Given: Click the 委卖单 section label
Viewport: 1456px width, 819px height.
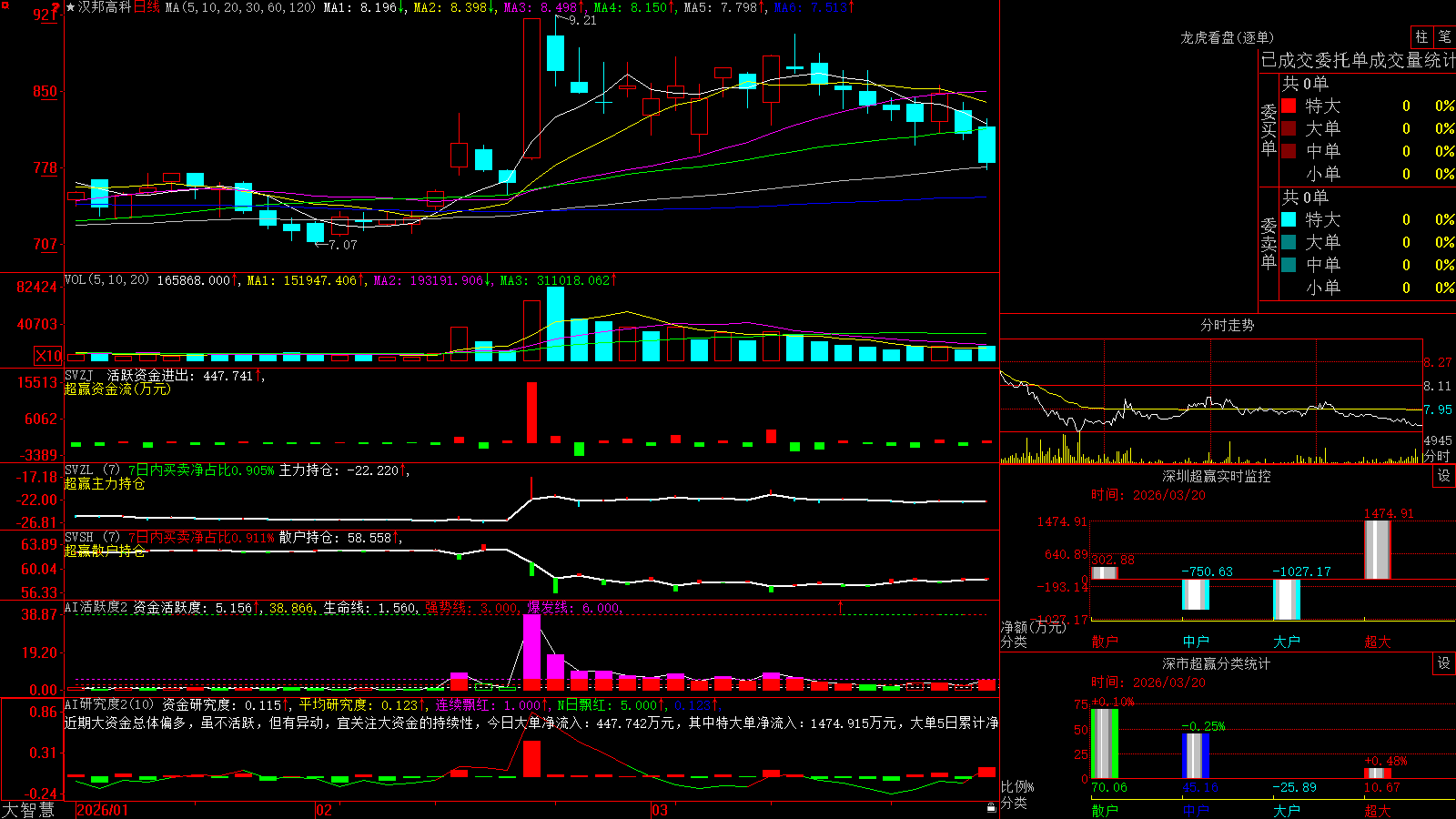Looking at the screenshot, I should pyautogui.click(x=1269, y=243).
